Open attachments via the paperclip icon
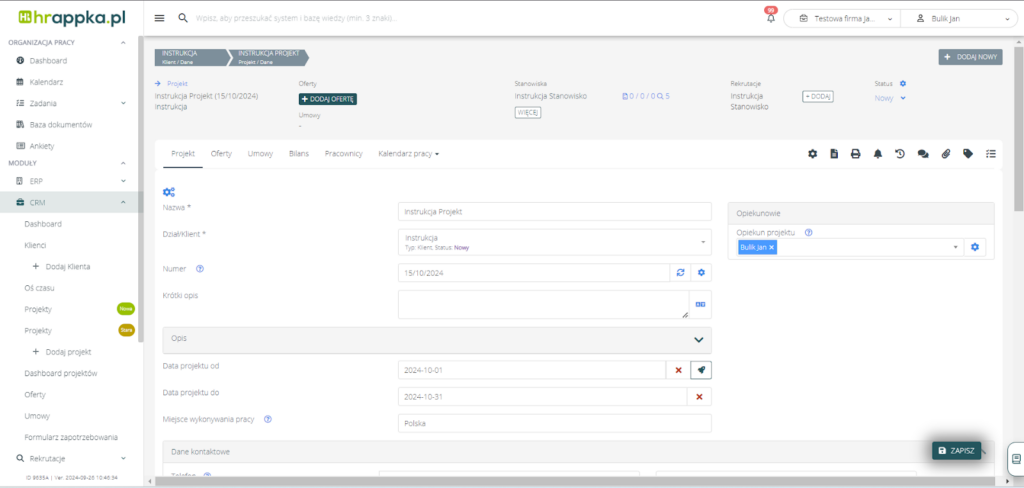Image resolution: width=1024 pixels, height=488 pixels. pos(945,154)
